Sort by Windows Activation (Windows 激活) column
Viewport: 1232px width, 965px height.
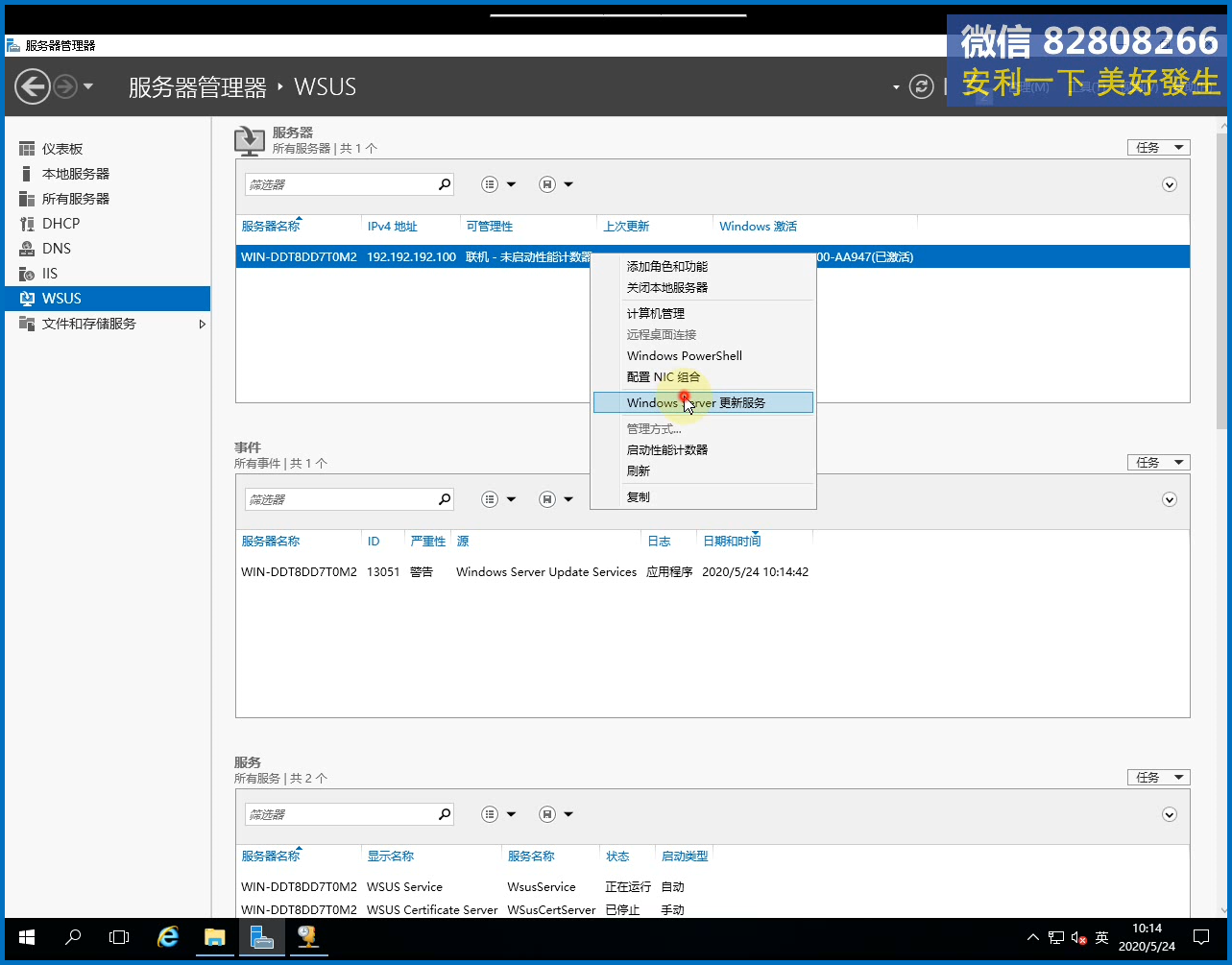(x=759, y=227)
